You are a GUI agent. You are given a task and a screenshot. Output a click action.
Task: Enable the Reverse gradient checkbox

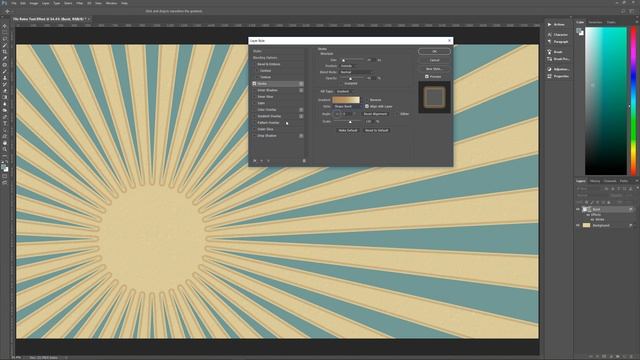pos(367,100)
